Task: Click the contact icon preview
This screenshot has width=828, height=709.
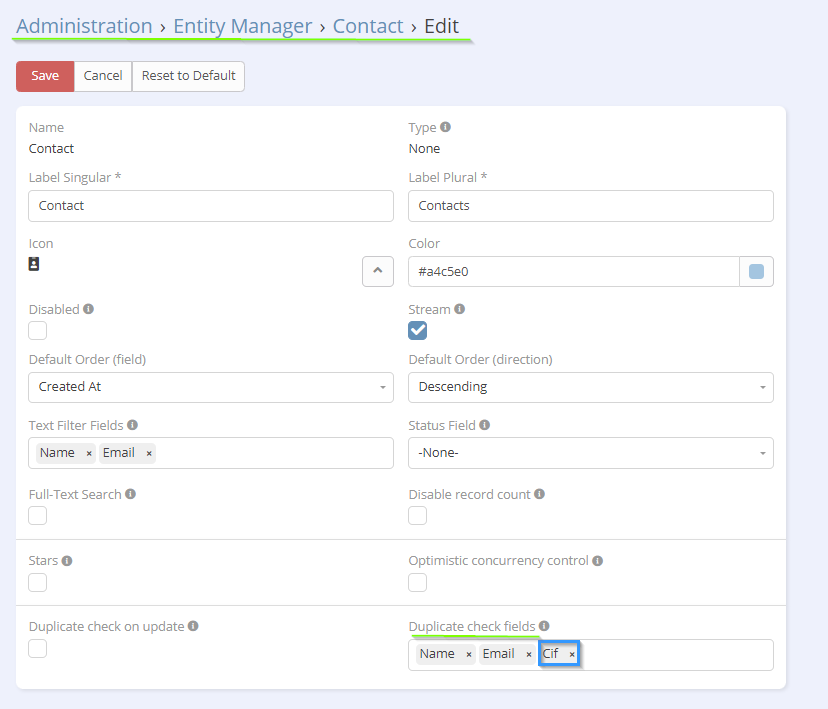Action: [34, 264]
